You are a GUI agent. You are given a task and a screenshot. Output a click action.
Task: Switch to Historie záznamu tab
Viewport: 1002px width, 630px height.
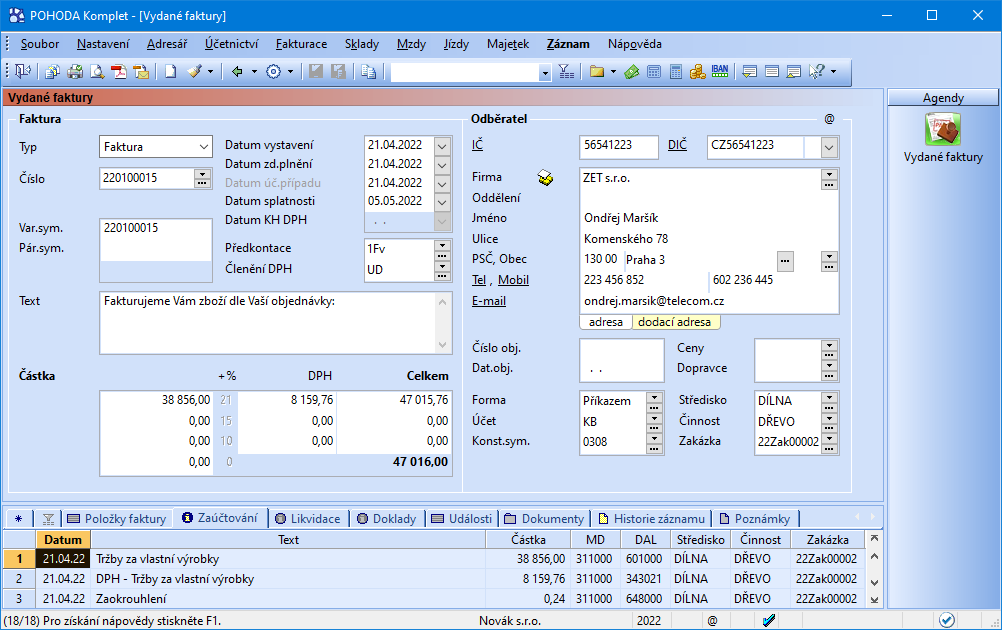(652, 519)
